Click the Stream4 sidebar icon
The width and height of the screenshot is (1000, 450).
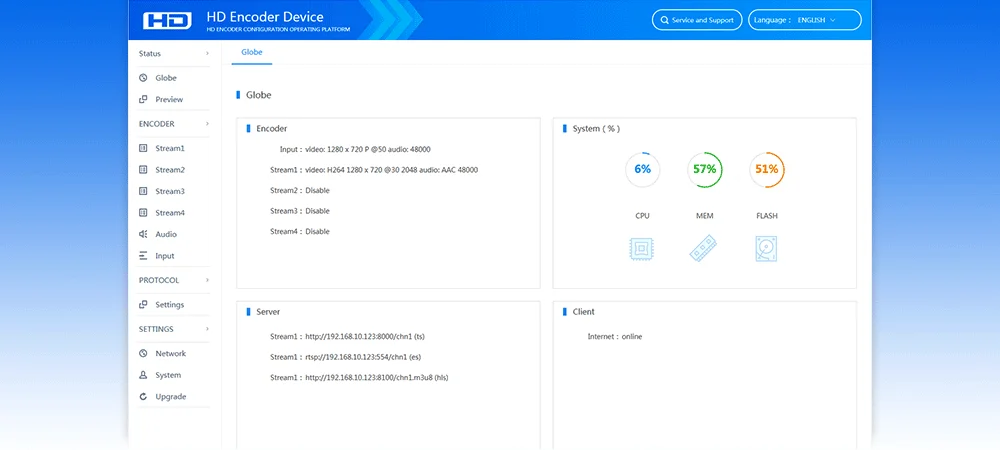pyautogui.click(x=143, y=213)
